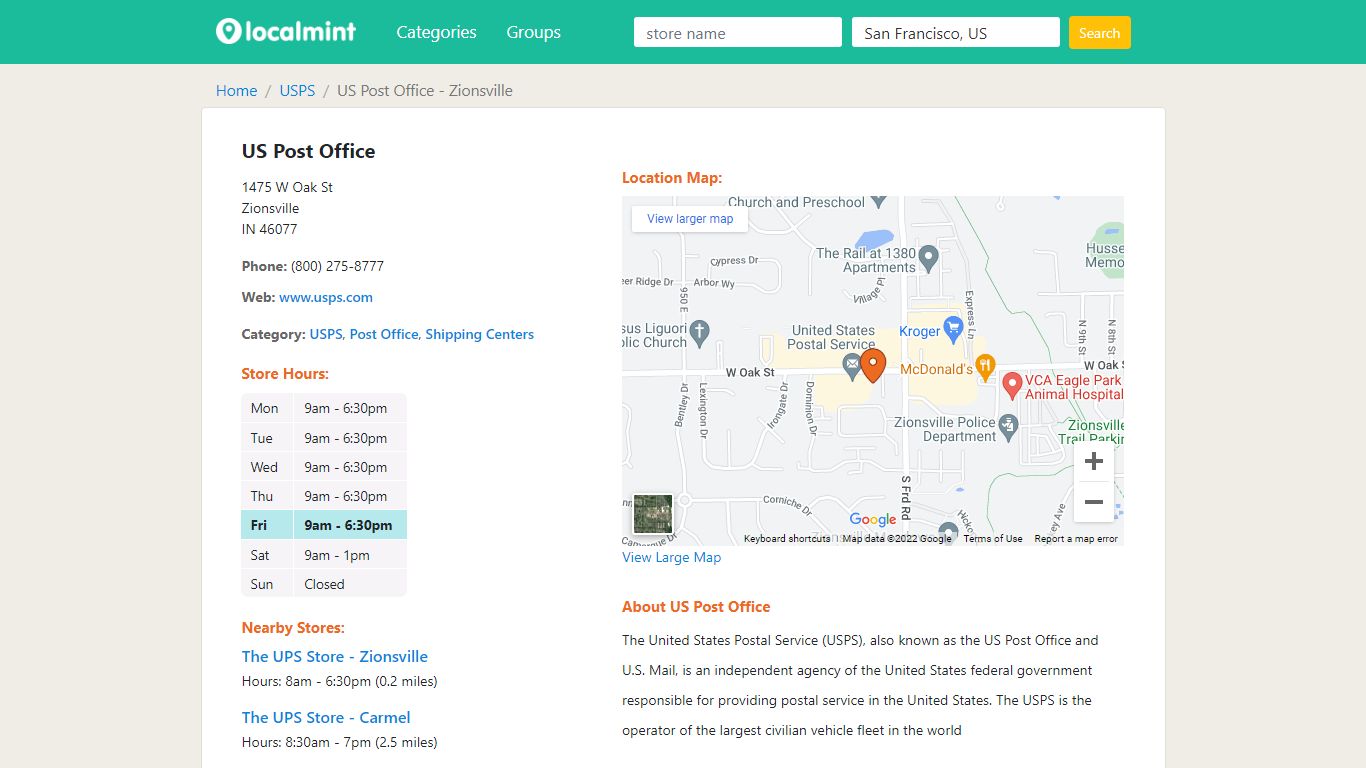Select the Fri 9am - 6:30pm hours row
This screenshot has width=1366, height=768.
[x=324, y=525]
